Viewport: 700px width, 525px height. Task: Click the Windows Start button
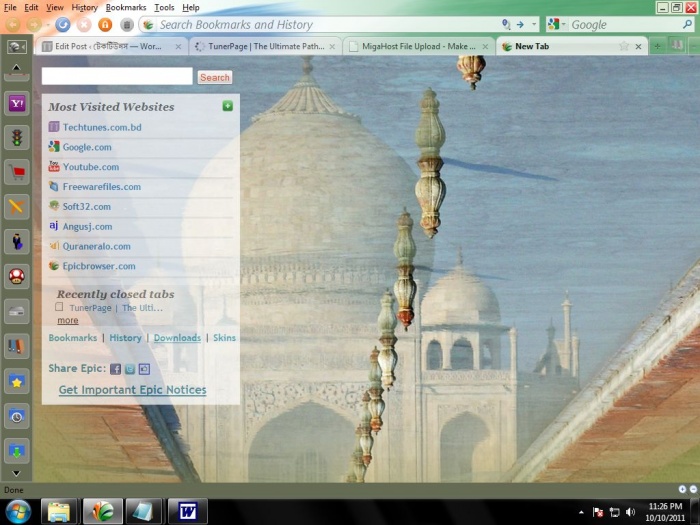(17, 512)
